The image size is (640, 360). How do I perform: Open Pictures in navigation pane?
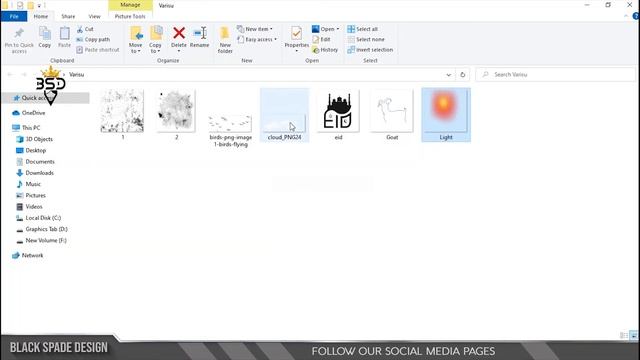[x=31, y=196]
